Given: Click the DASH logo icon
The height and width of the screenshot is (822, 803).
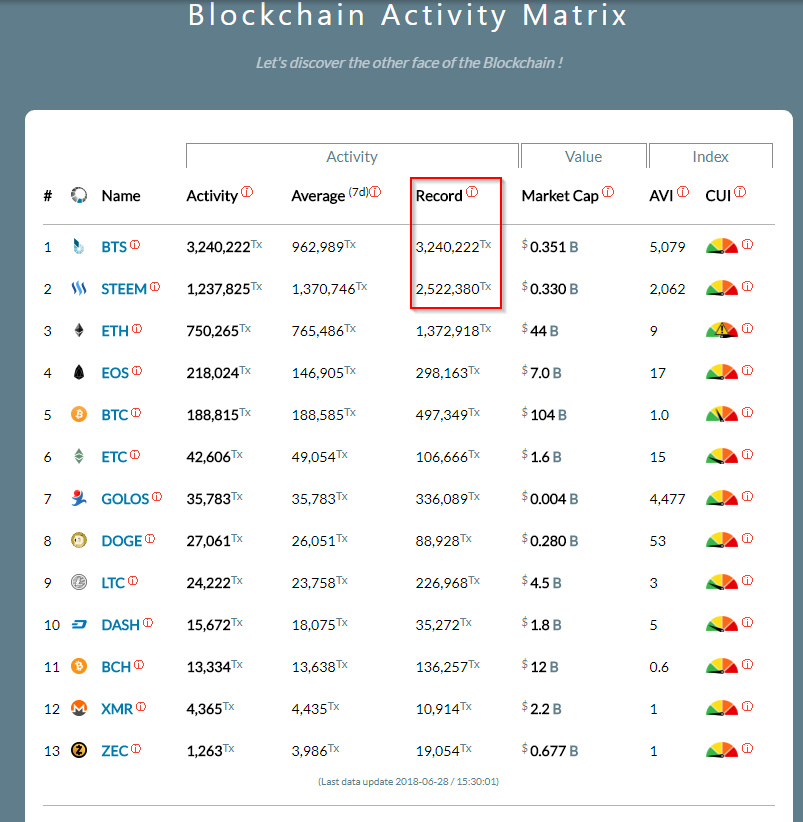Looking at the screenshot, I should point(79,624).
